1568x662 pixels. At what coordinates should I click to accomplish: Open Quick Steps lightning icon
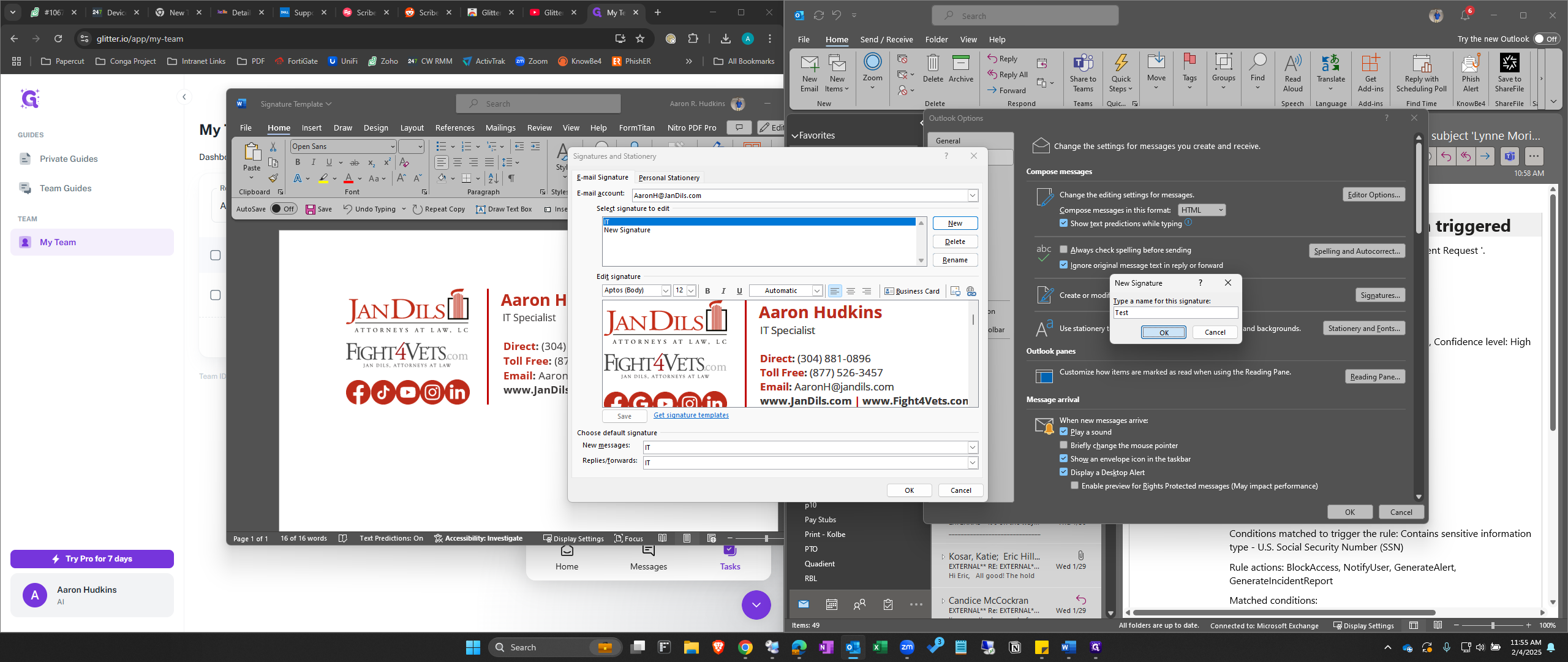coord(1121,72)
